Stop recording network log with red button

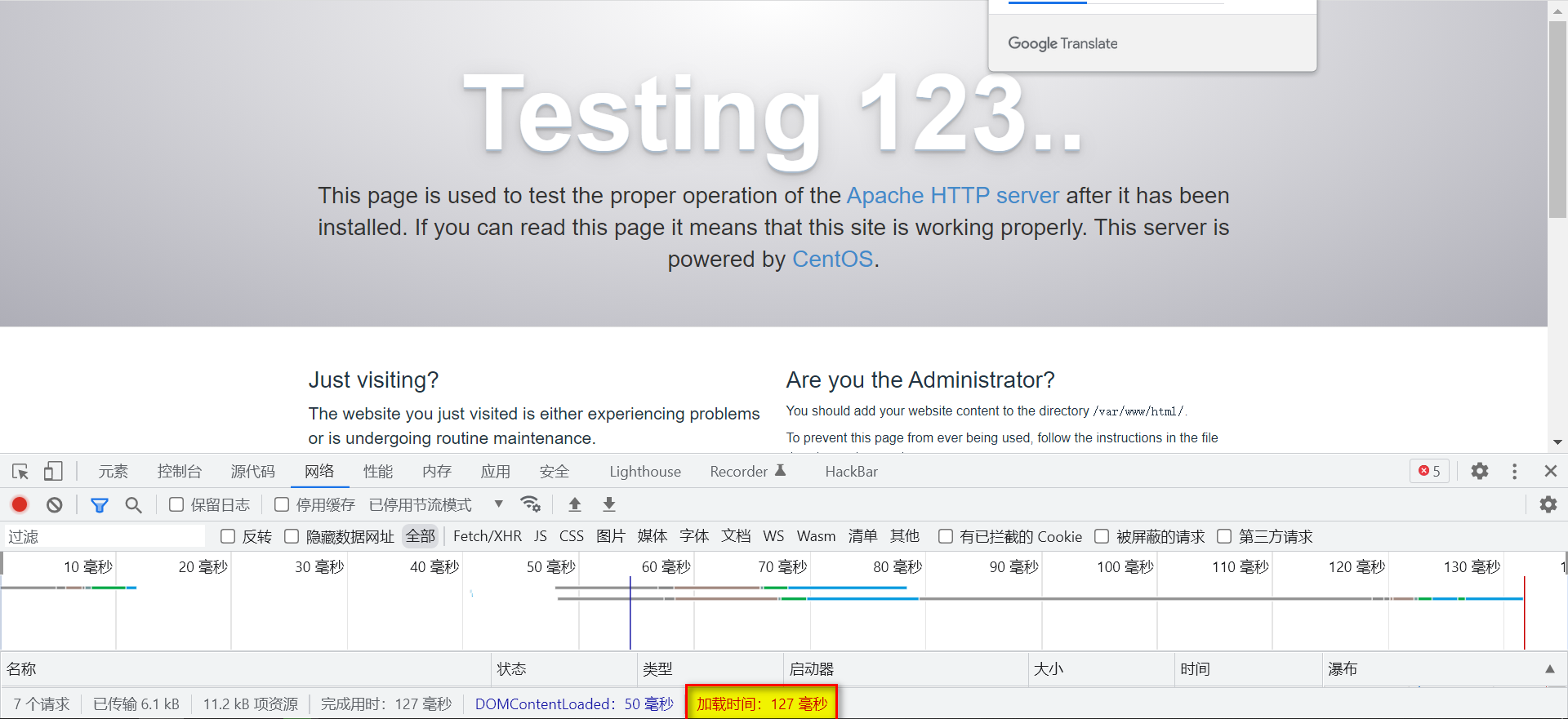20,504
